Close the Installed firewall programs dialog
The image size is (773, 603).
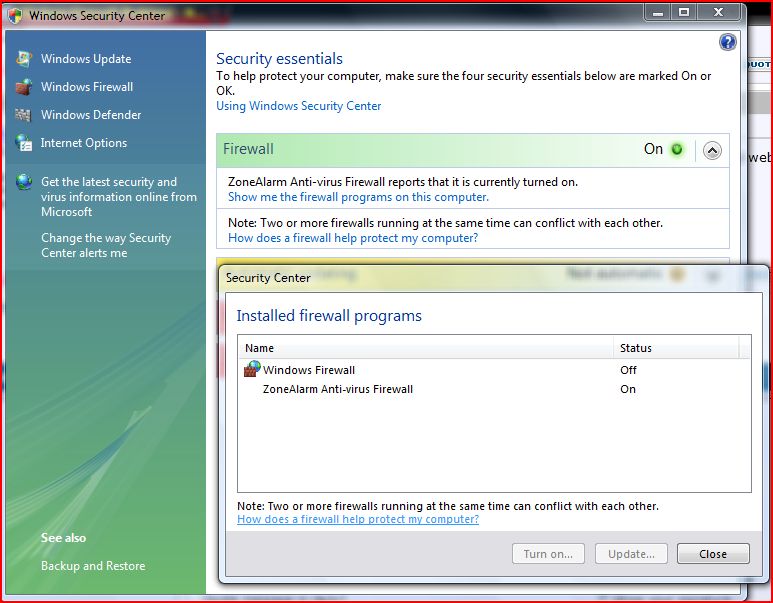[x=713, y=554]
